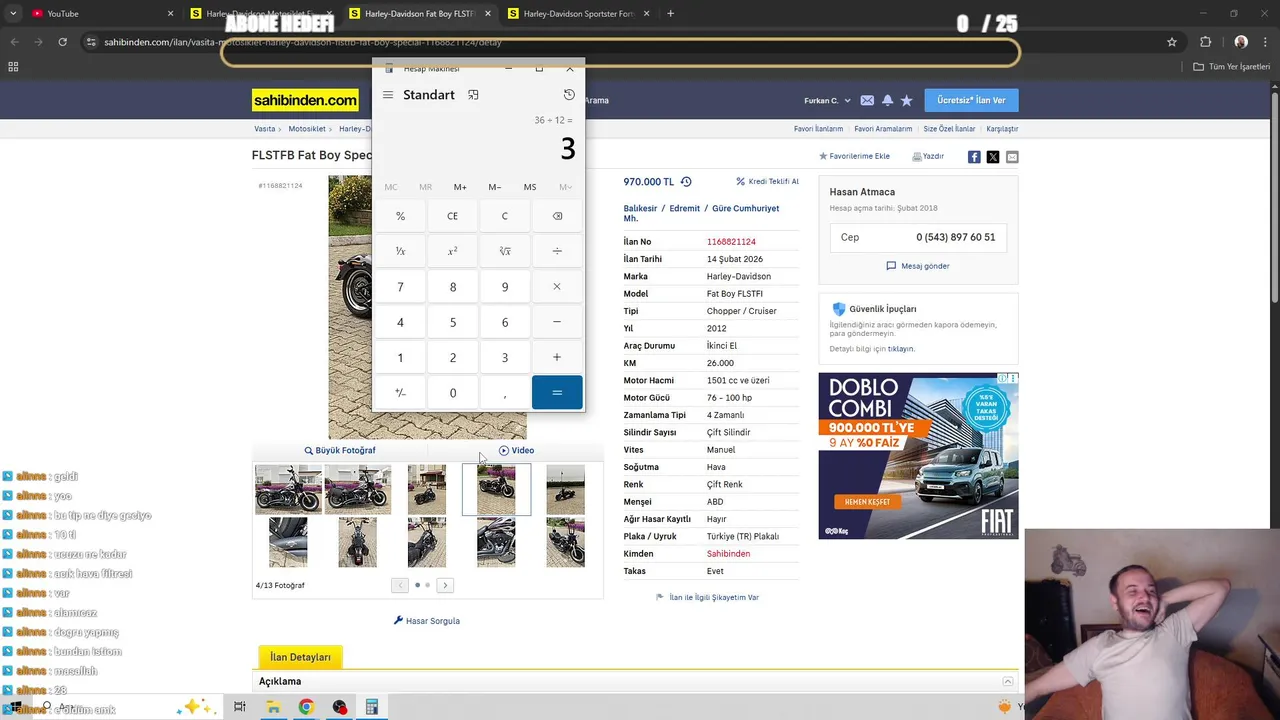Click Kredi Teklifi Al link
Viewport: 1280px width, 720px height.
tap(767, 182)
